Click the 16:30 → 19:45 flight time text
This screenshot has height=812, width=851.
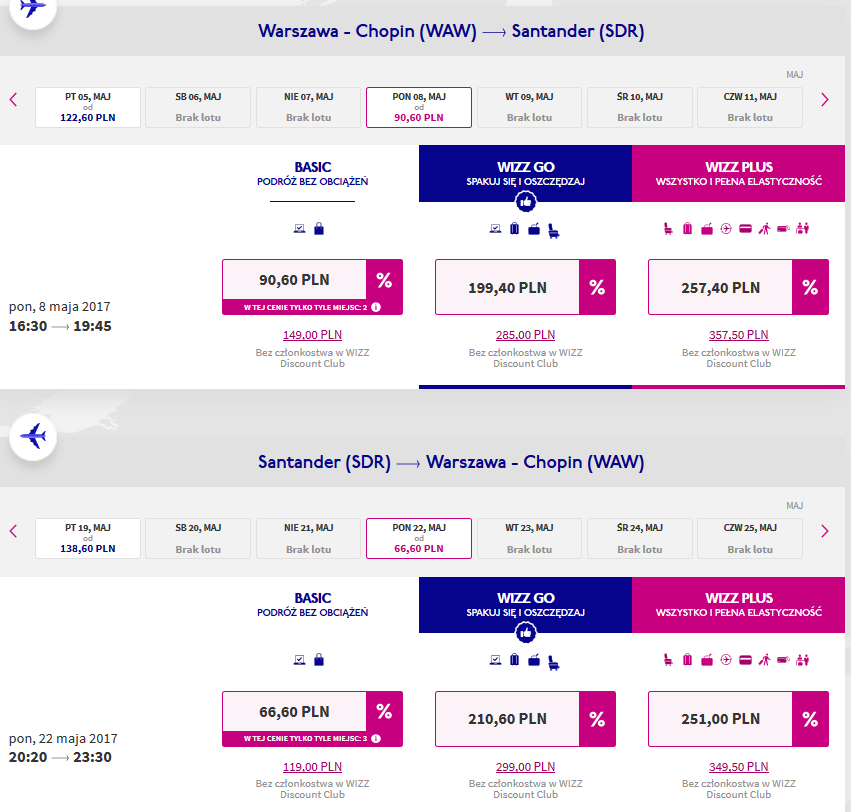(x=60, y=326)
